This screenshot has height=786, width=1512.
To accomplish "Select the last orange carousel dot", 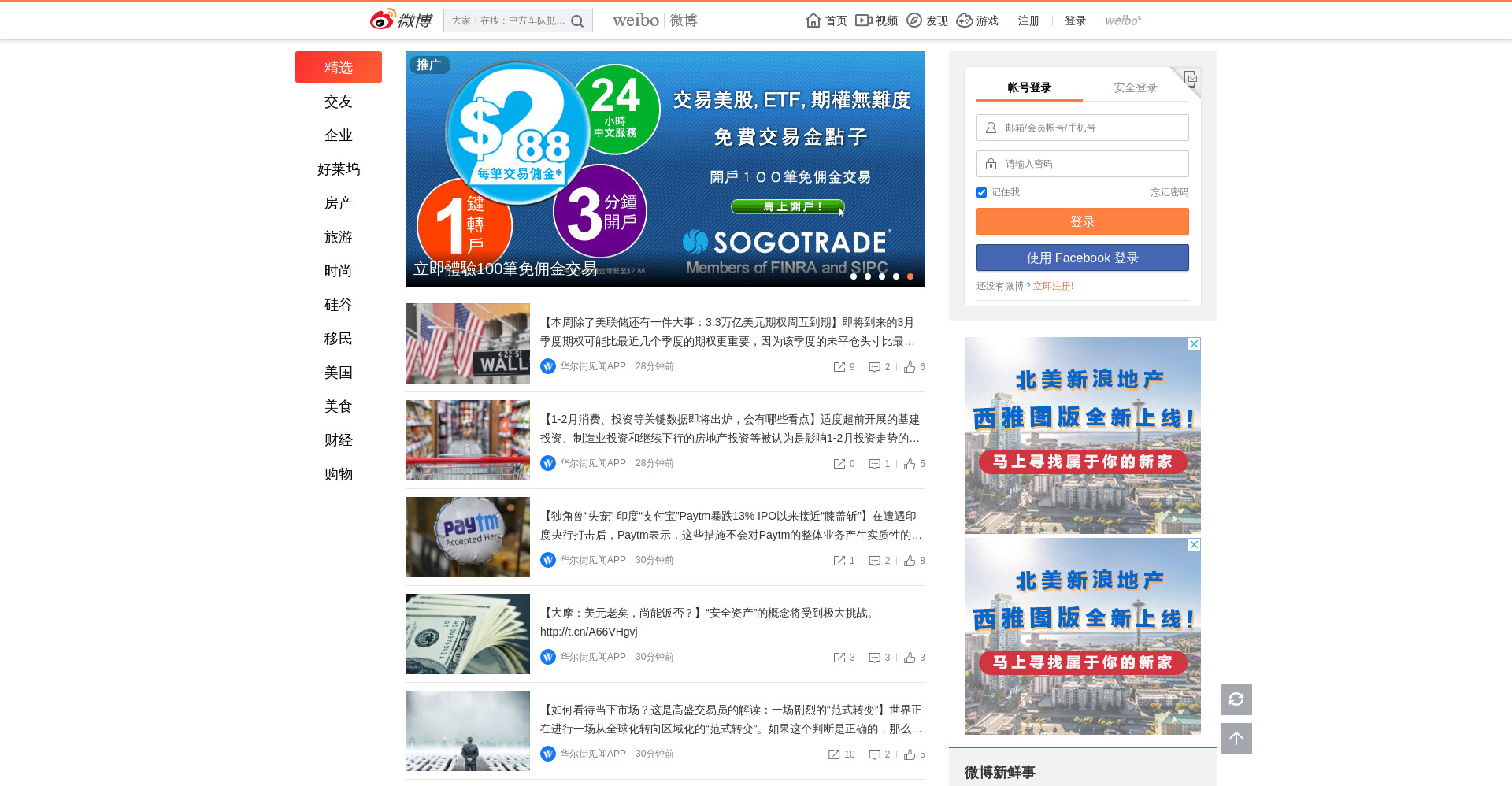I will [910, 276].
